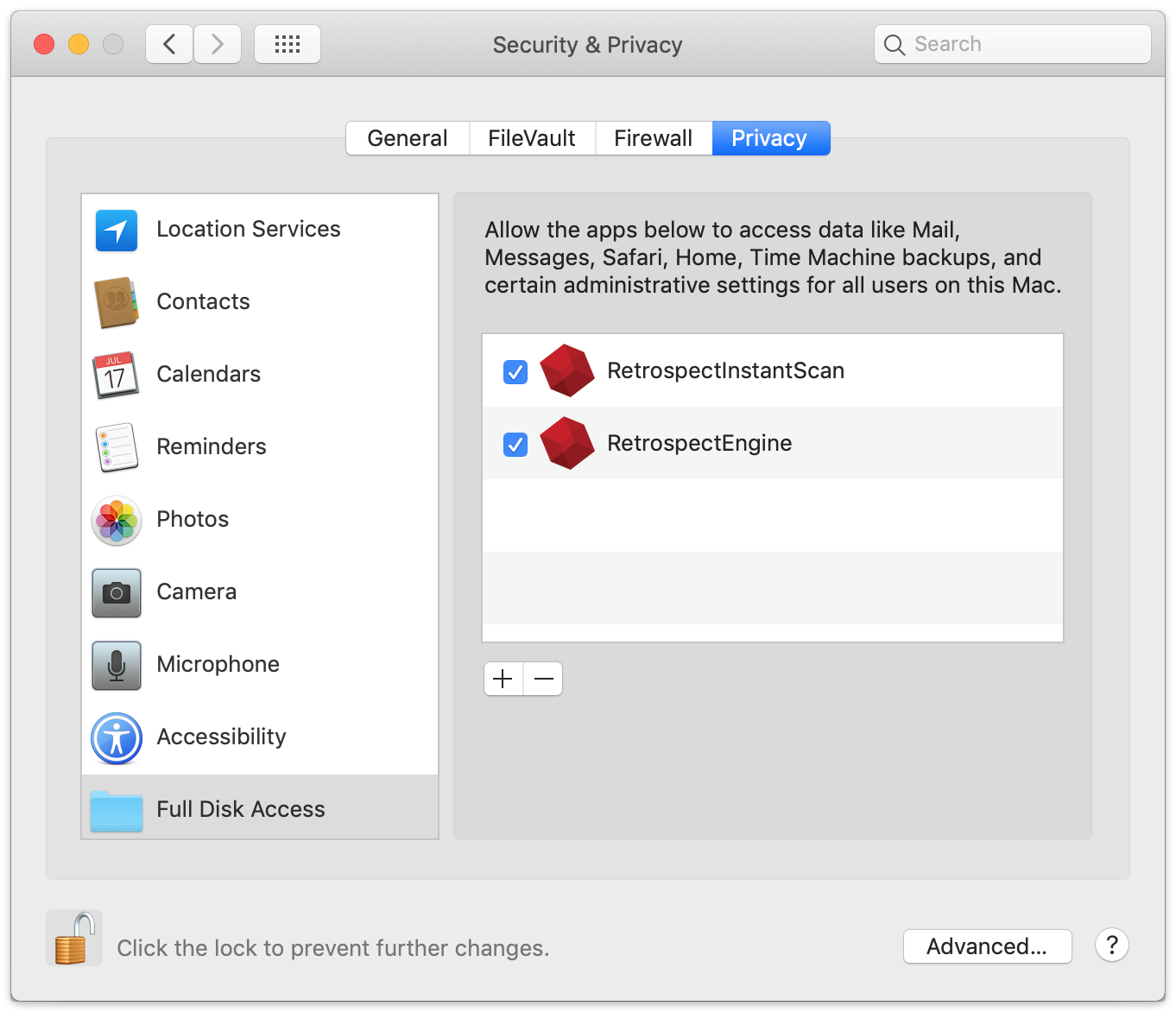Viewport: 1176px width, 1012px height.
Task: Click the Microphone icon in sidebar
Action: tap(117, 665)
